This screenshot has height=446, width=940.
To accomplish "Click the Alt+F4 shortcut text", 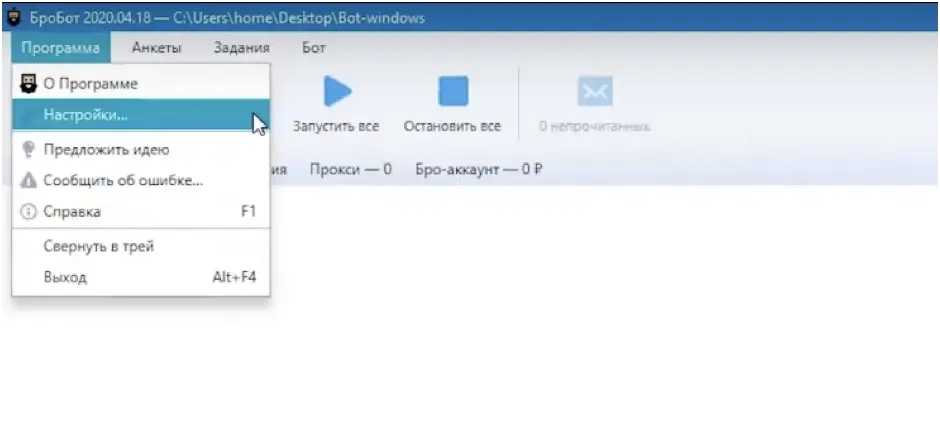I will point(234,278).
